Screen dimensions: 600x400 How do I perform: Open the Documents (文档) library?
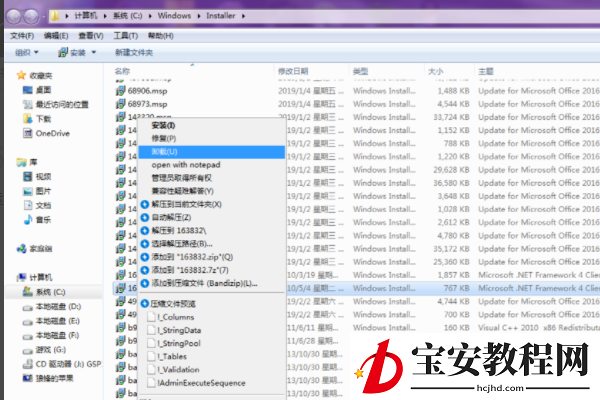[37, 206]
